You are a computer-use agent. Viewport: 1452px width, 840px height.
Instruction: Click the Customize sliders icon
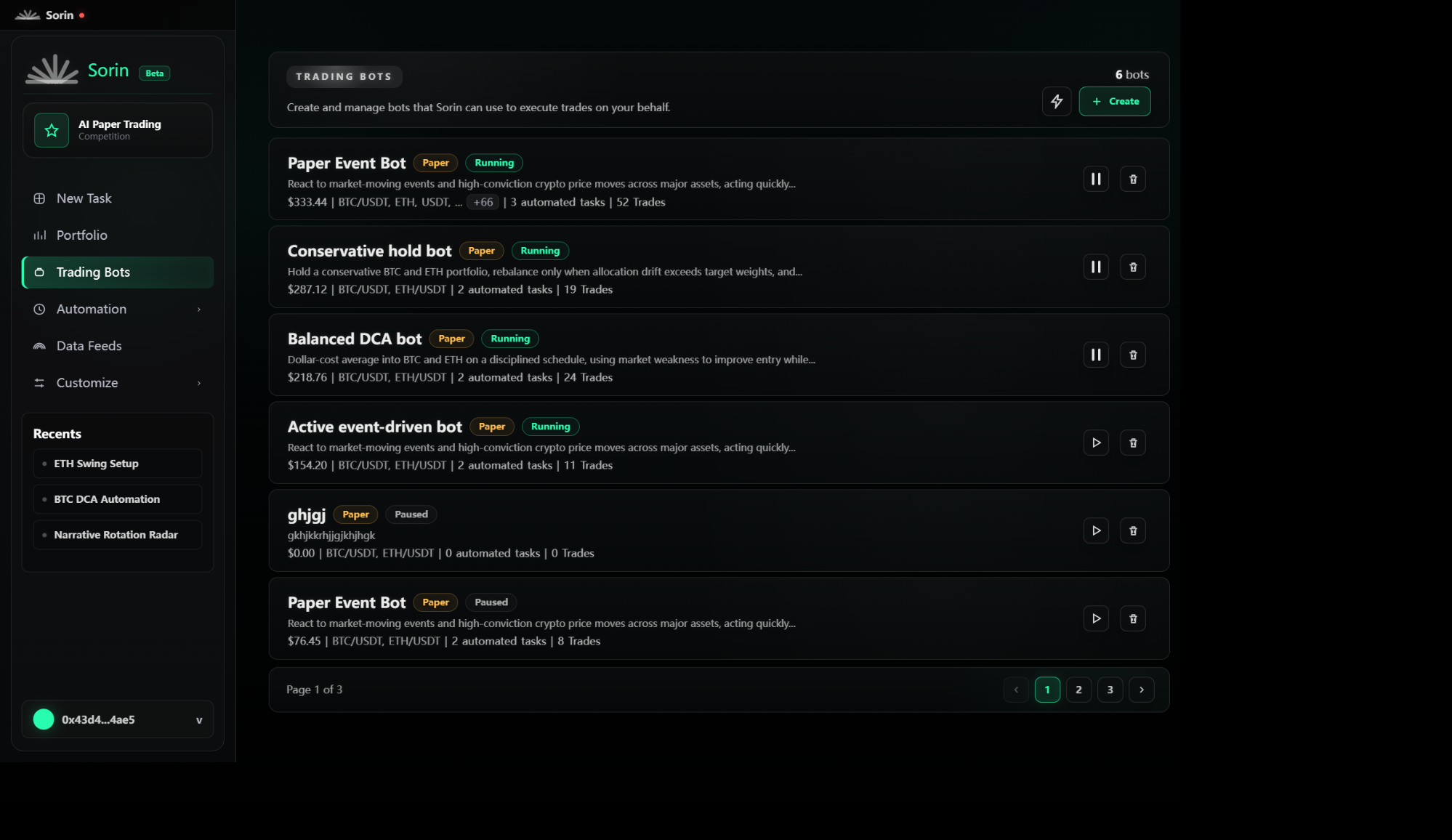(39, 383)
